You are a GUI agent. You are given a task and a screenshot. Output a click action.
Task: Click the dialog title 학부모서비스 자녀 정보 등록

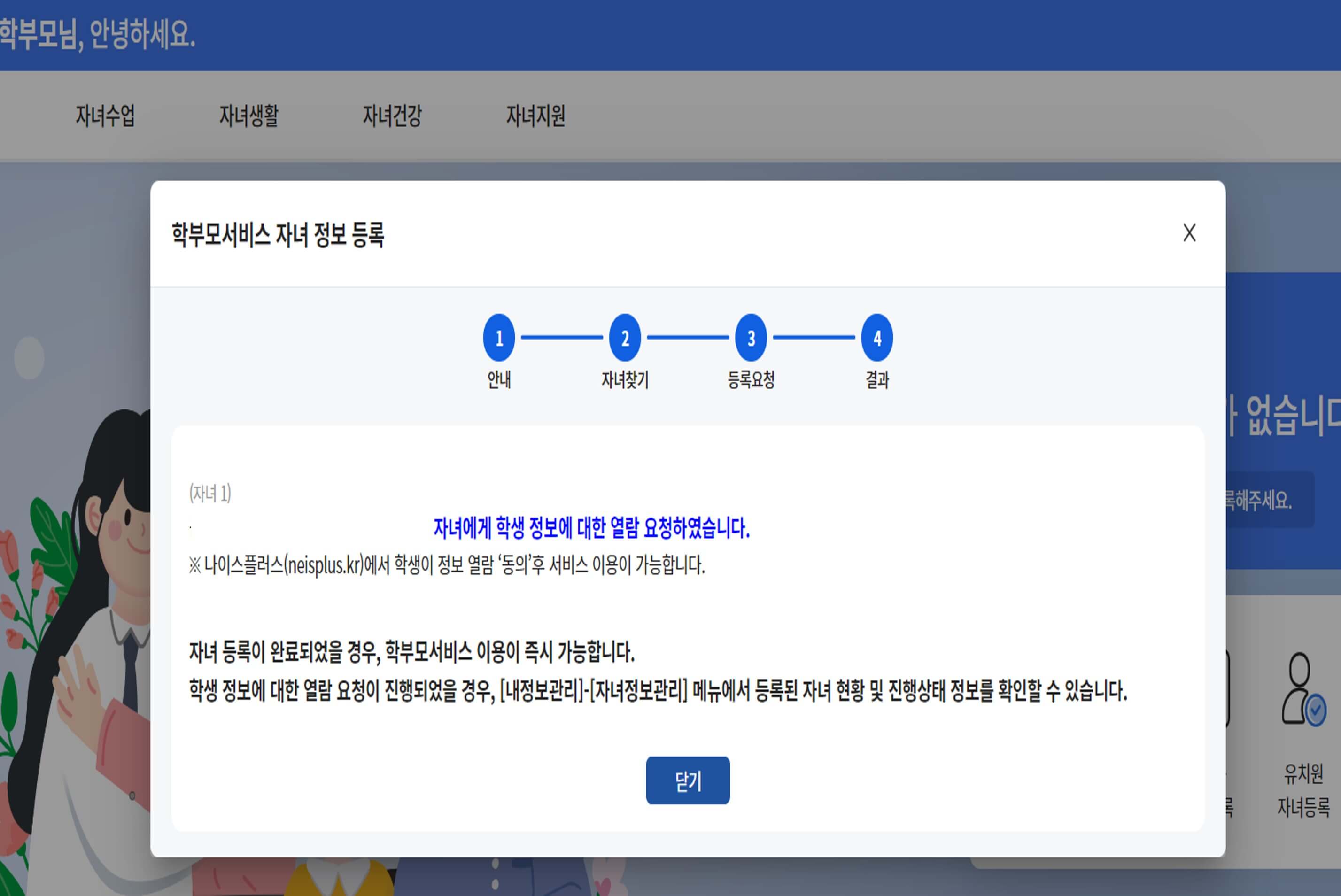point(278,234)
